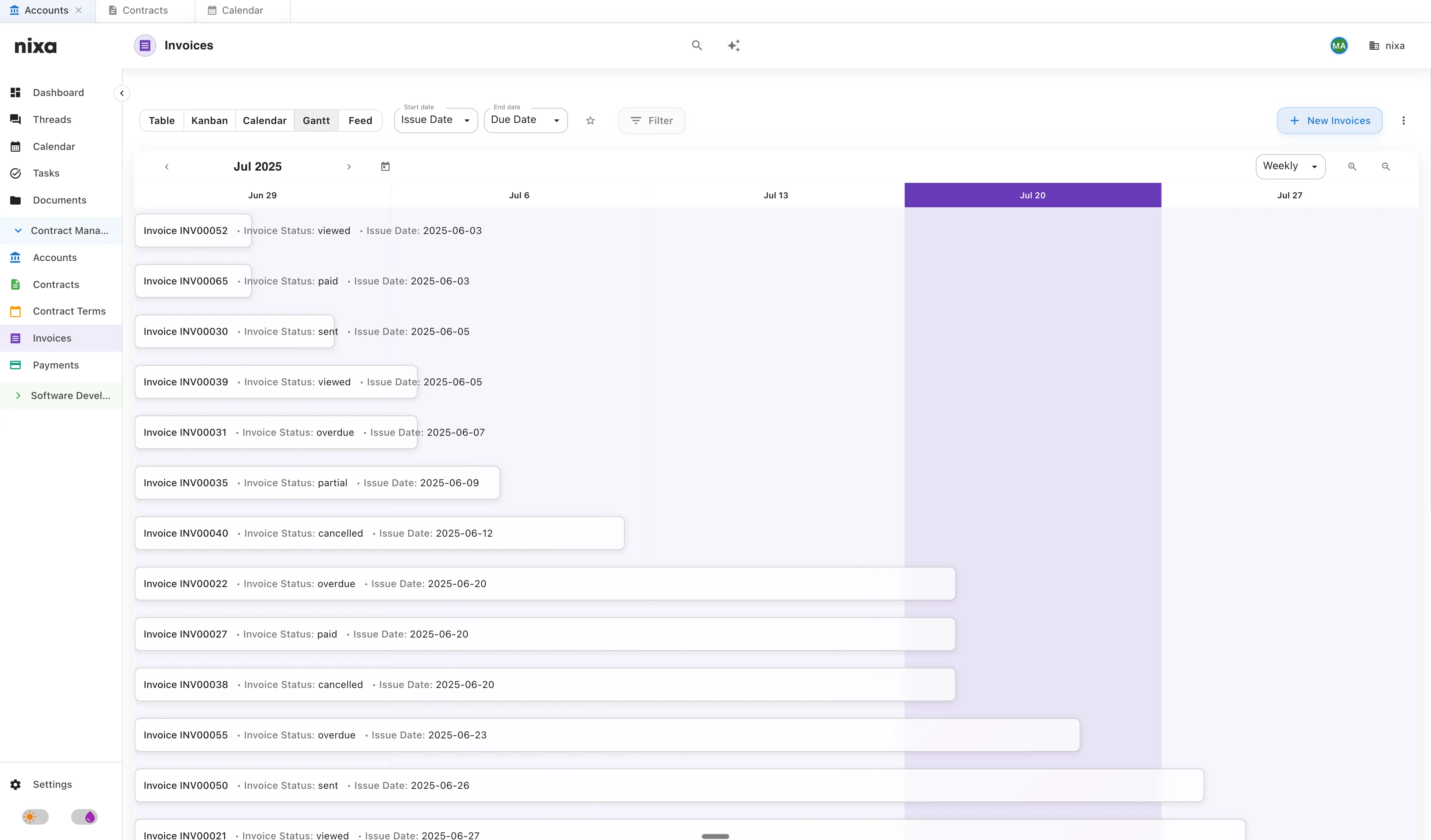Toggle the purple droplet color switch
The image size is (1431, 840).
point(84,817)
